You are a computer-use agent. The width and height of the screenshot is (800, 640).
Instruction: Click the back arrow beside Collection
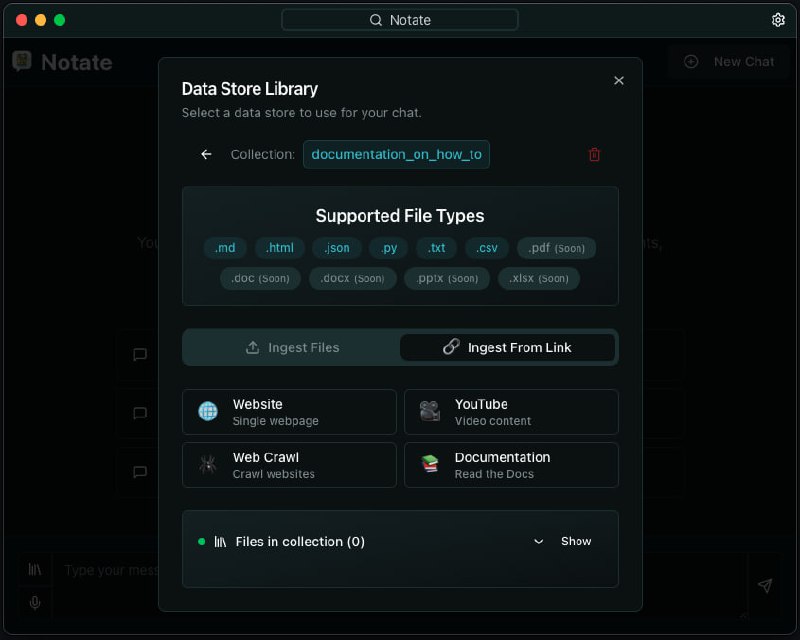pyautogui.click(x=206, y=155)
